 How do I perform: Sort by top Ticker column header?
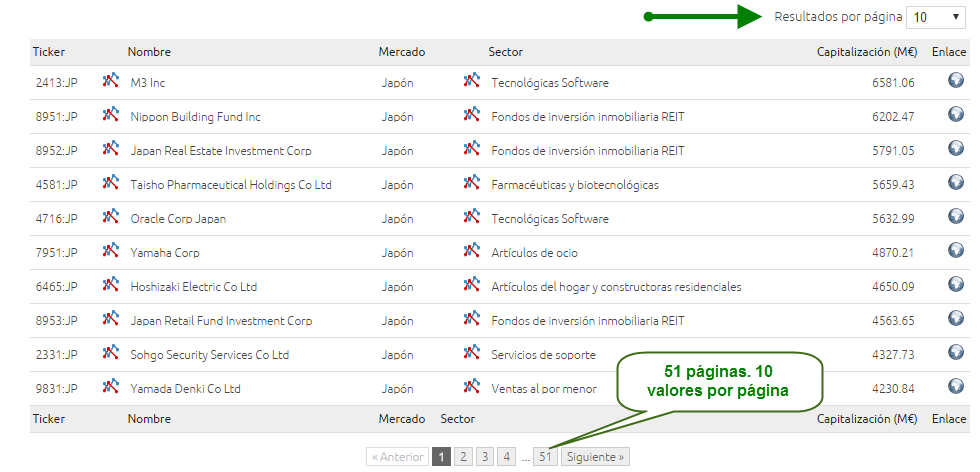[x=49, y=52]
